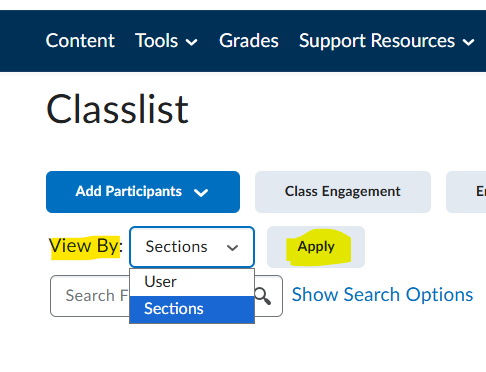Click the magnifying glass search icon

[x=263, y=296]
